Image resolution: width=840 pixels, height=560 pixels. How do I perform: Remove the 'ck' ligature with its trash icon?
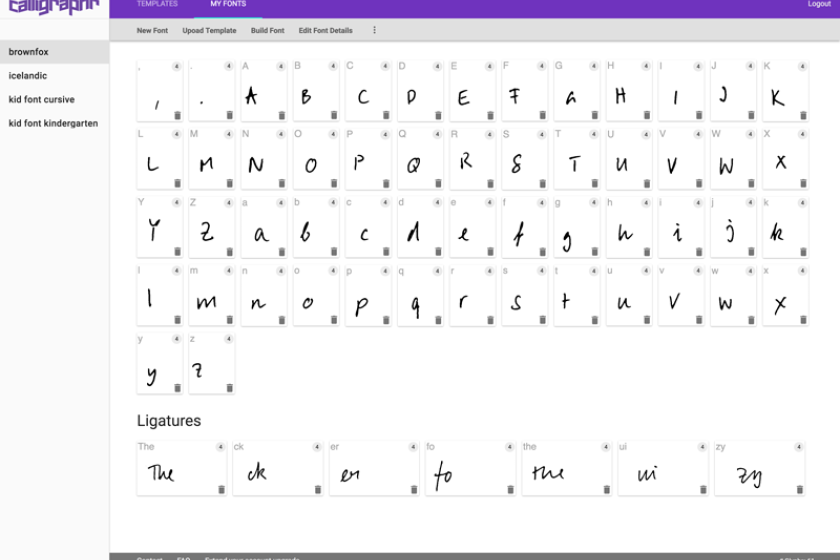click(x=318, y=489)
